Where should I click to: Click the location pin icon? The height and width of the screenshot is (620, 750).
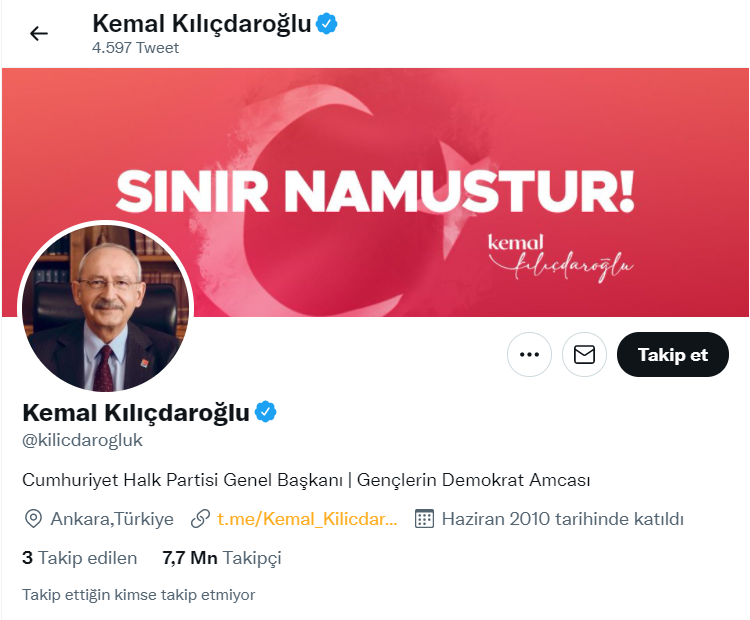[x=33, y=519]
